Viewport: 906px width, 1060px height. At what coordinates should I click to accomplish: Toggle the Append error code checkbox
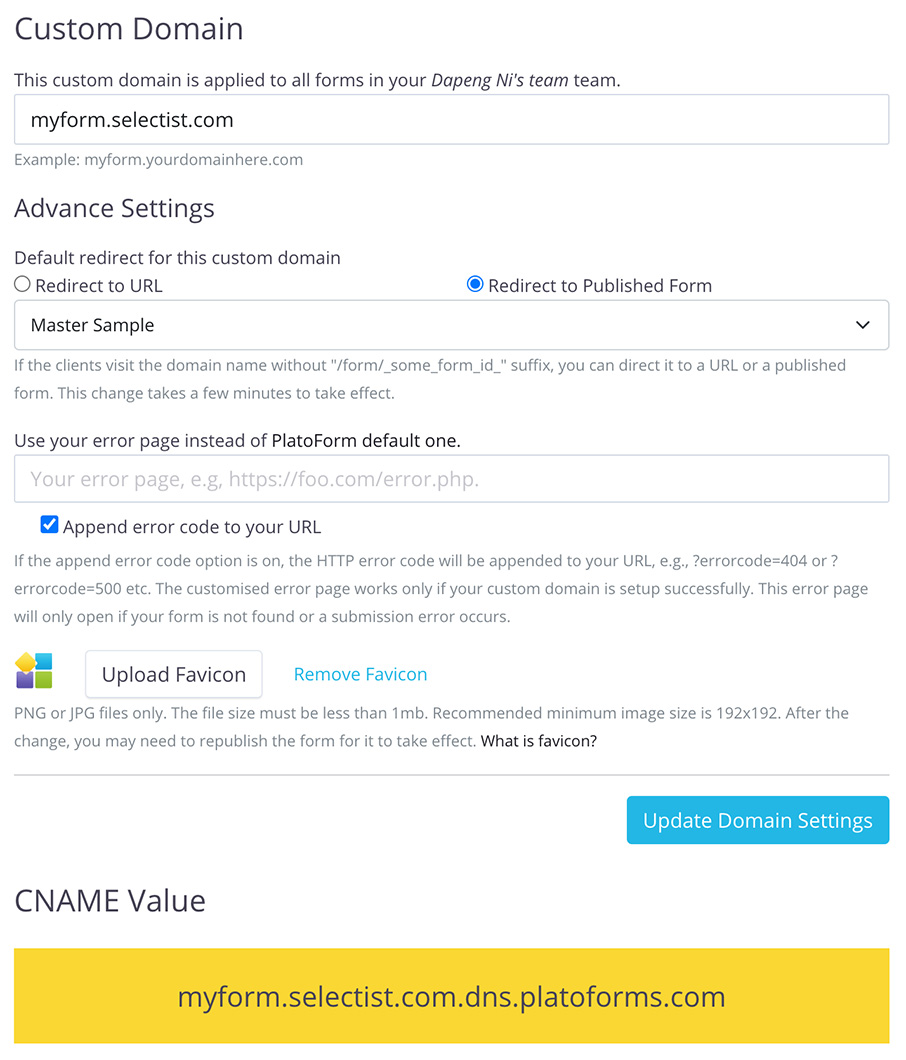point(49,525)
